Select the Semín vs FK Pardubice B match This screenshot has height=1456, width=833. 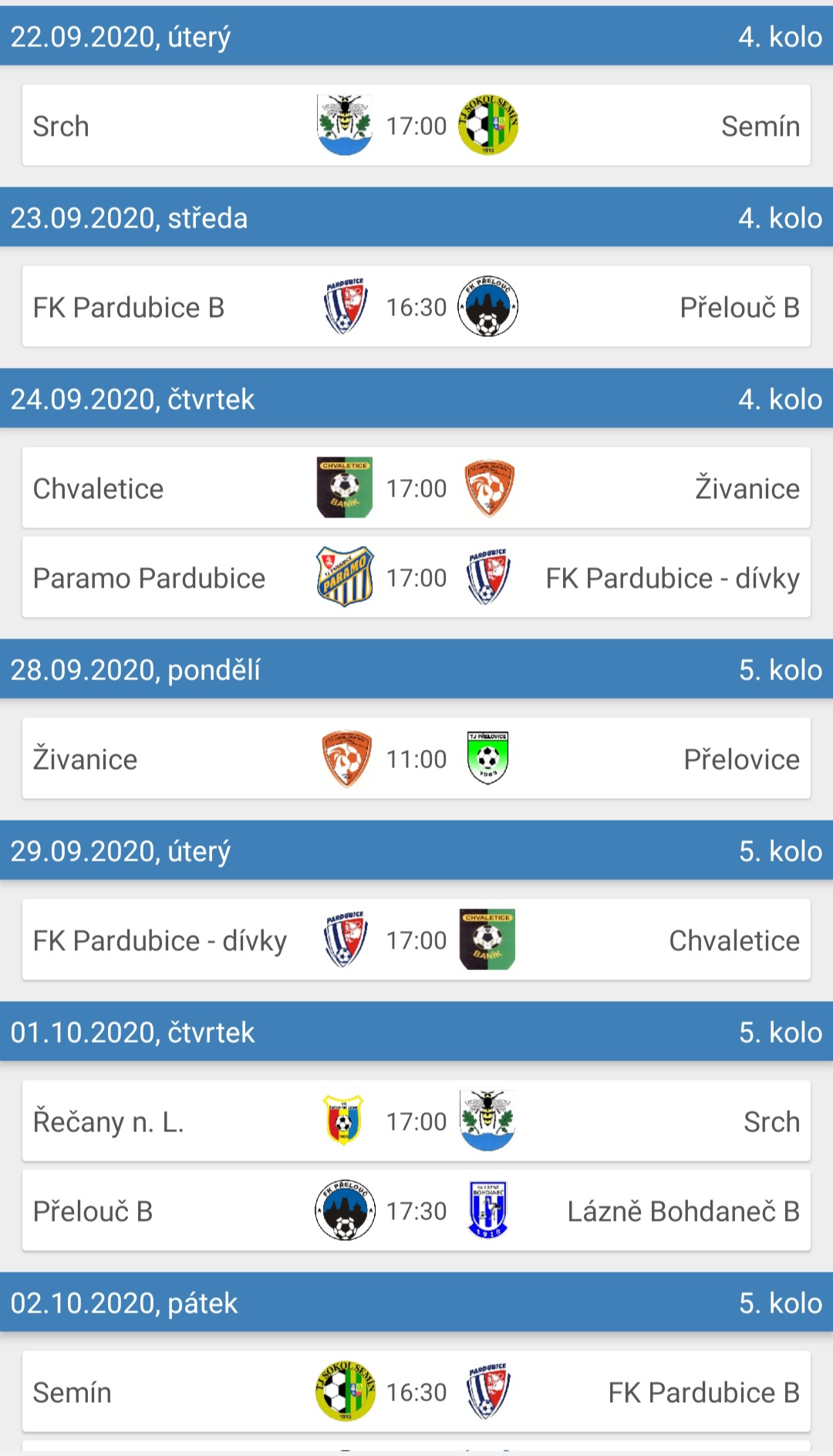416,1391
